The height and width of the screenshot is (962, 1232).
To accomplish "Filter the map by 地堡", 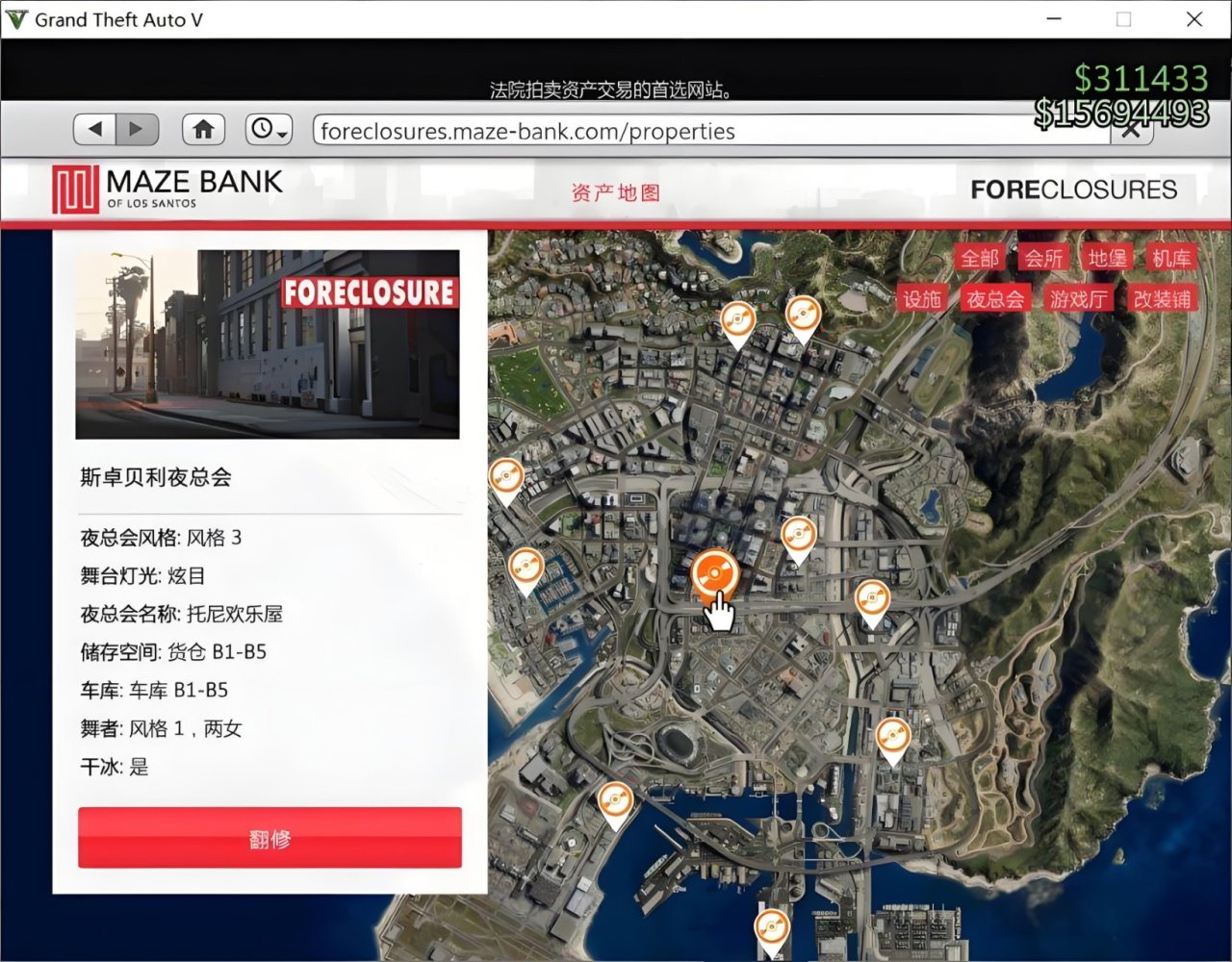I will coord(1107,258).
